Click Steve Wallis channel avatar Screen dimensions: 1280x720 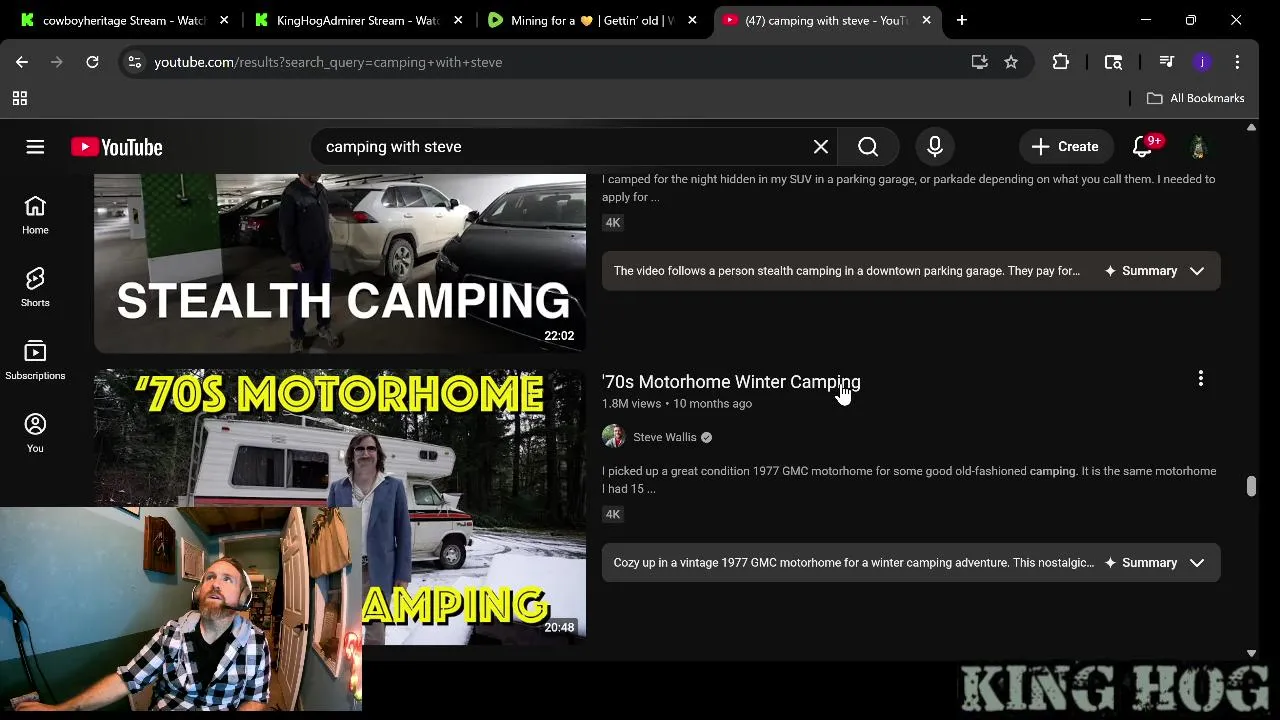(614, 437)
